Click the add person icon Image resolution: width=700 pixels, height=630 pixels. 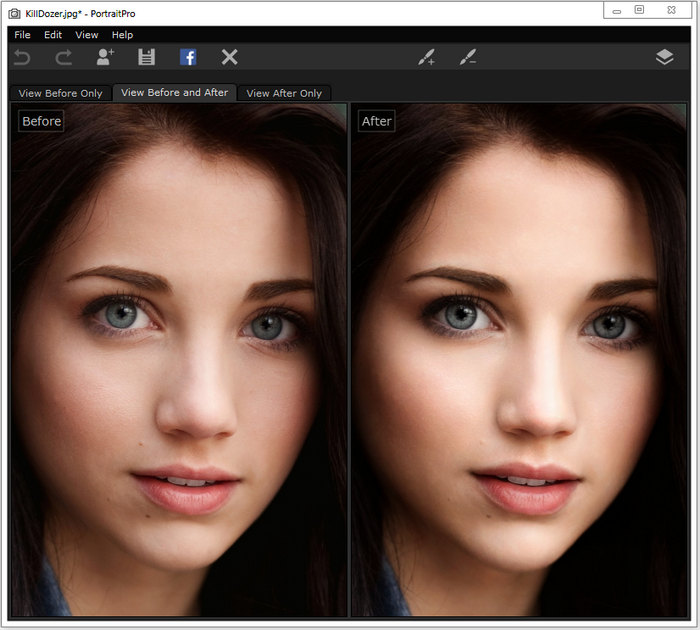tap(105, 57)
